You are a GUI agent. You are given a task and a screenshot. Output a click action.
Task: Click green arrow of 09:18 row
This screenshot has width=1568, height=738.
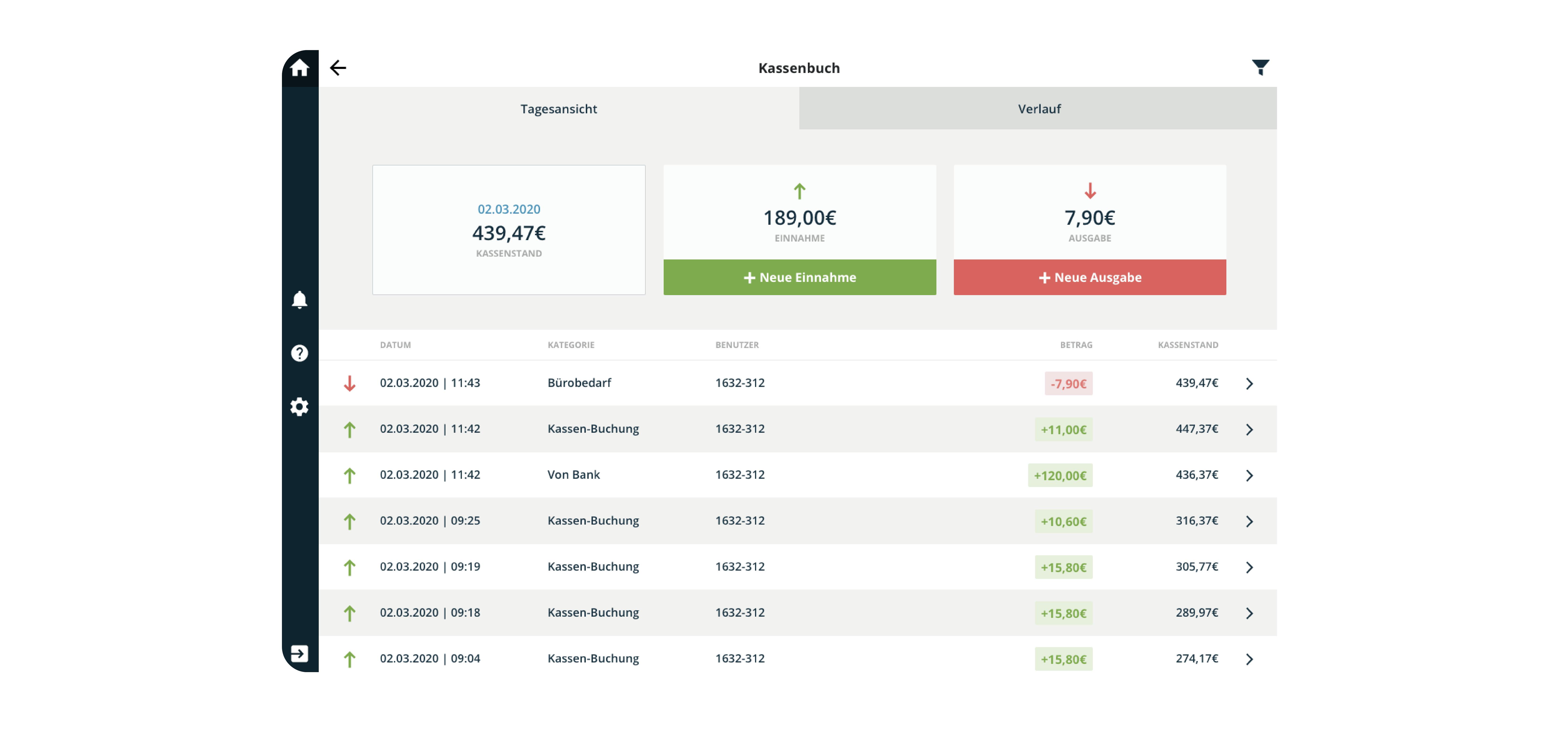coord(349,613)
